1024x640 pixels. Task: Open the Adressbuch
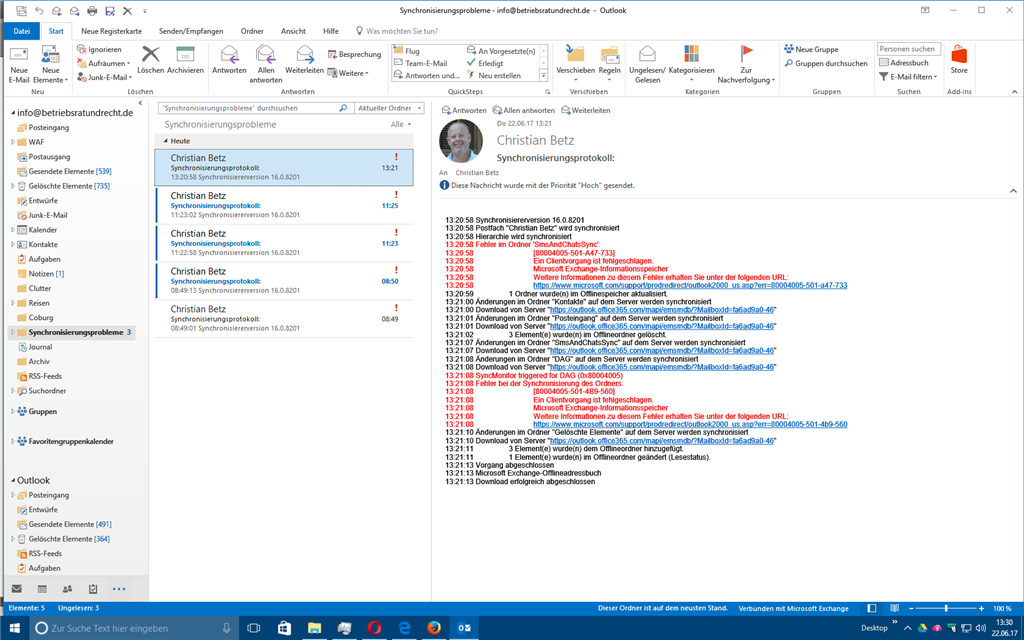[903, 63]
